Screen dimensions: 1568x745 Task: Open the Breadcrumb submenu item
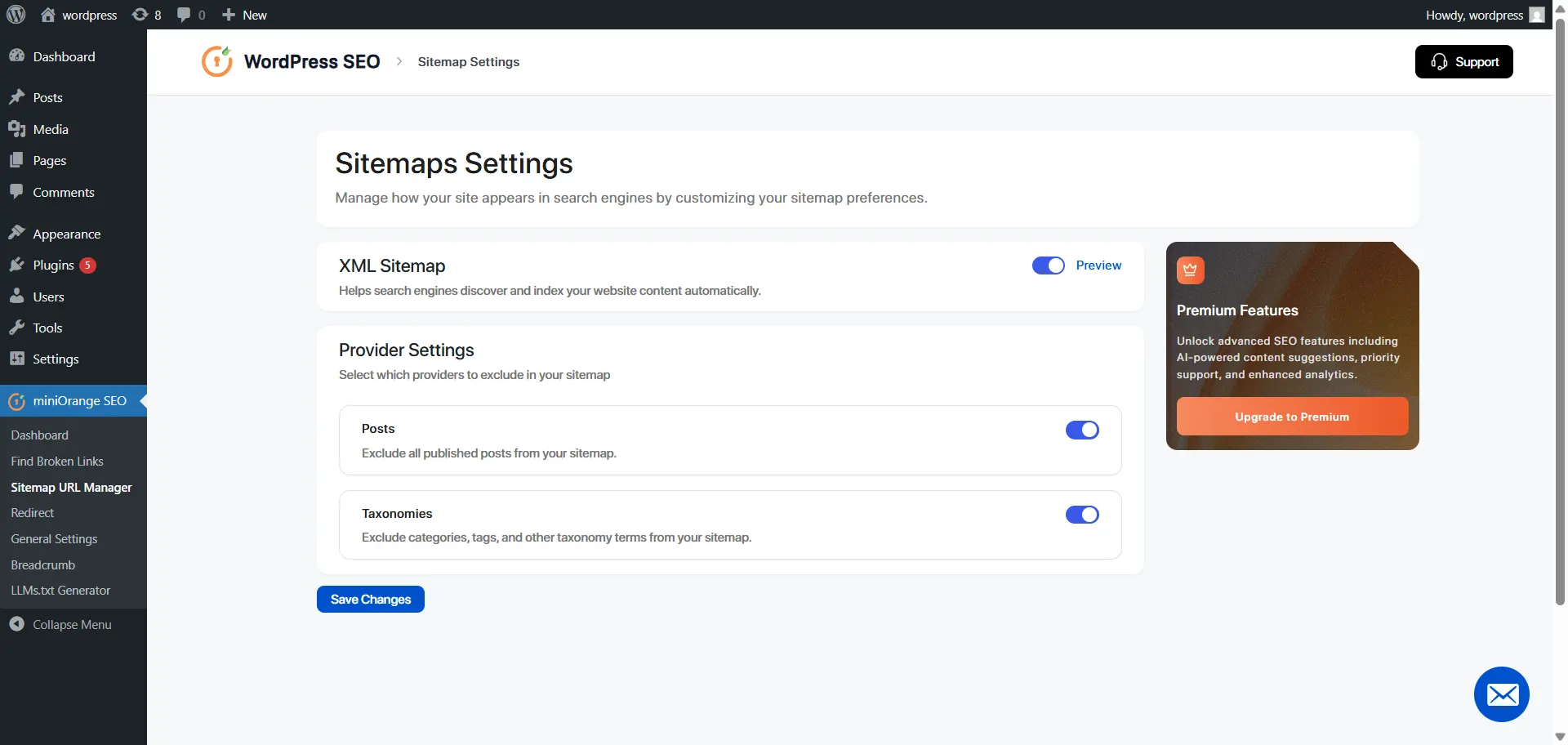point(42,565)
